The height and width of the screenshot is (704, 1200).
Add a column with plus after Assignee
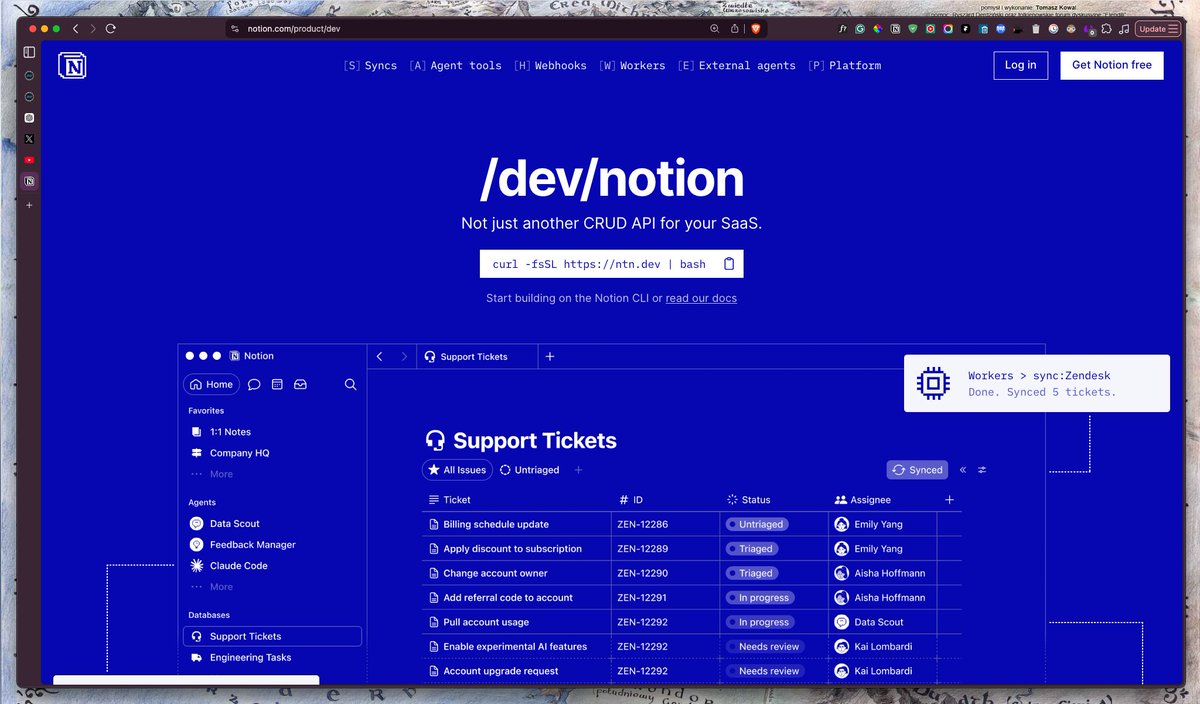coord(949,499)
